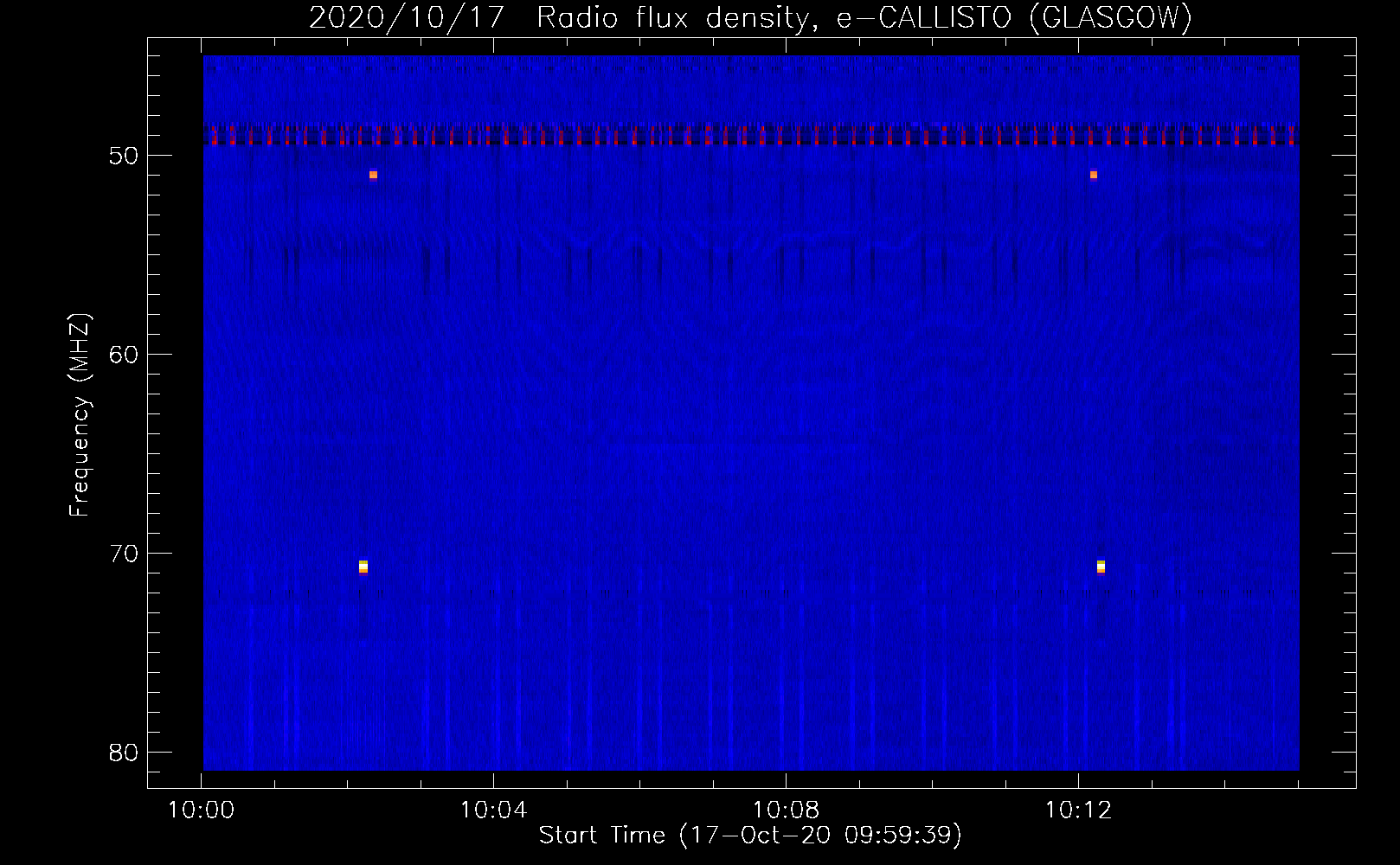Viewport: 1400px width, 865px height.
Task: Click the orange spot near 51 MHz at 10:02
Action: coord(373,175)
